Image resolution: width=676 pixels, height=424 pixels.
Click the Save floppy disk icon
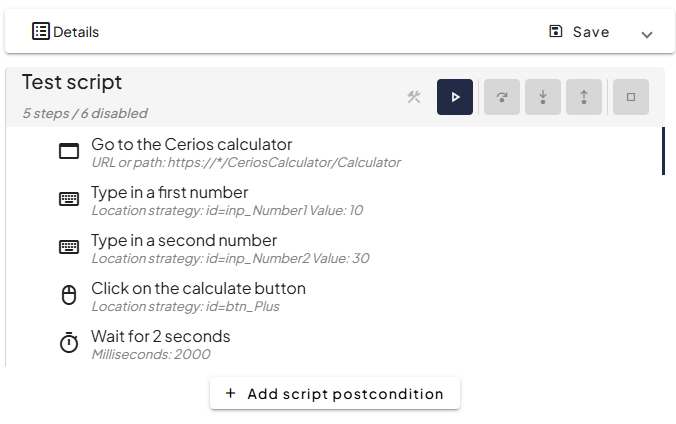(556, 31)
